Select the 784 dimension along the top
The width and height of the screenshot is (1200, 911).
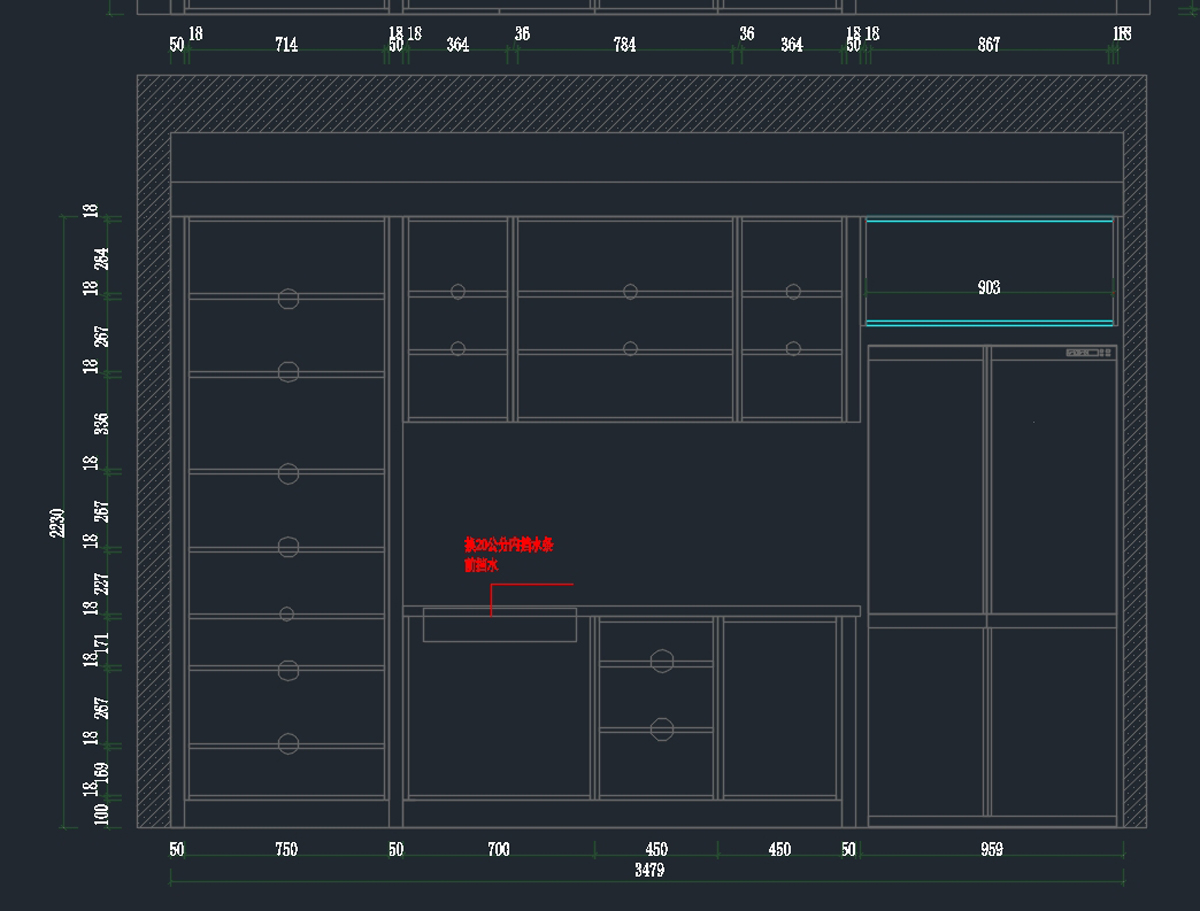pyautogui.click(x=624, y=45)
